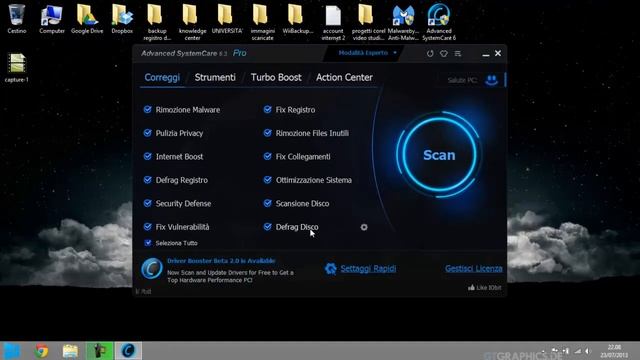Image resolution: width=640 pixels, height=360 pixels.
Task: Select knowledge center desktop folder
Action: (192, 22)
